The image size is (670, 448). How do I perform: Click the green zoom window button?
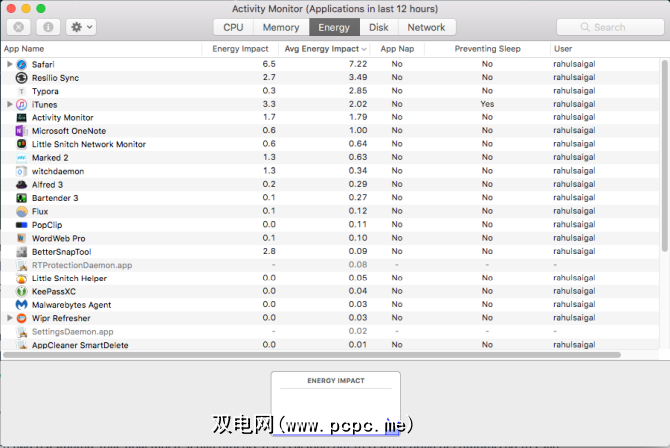click(x=41, y=9)
